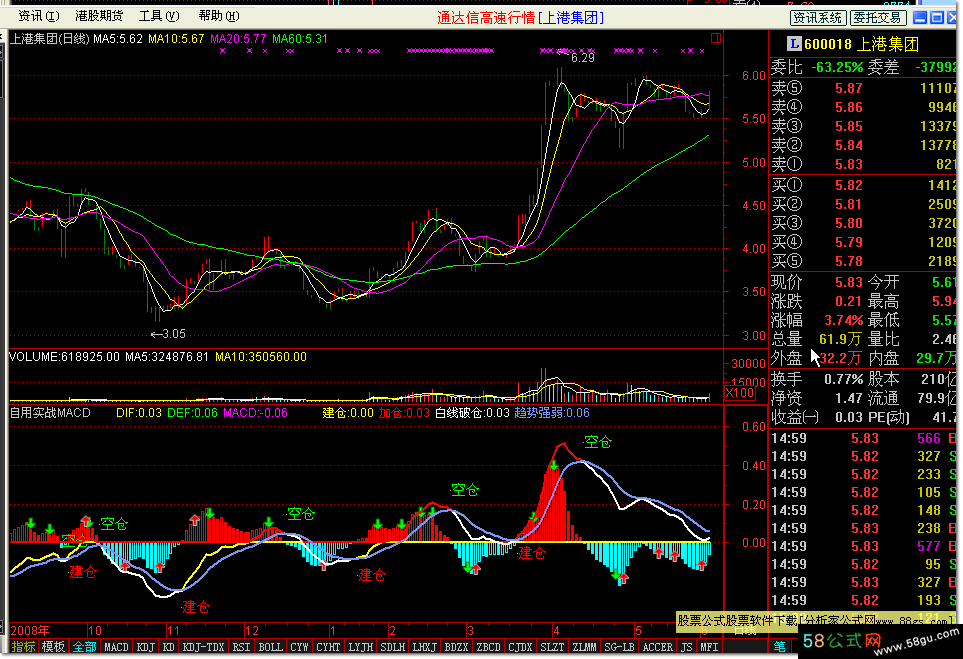Click the 2008年 marker on the time axis
The height and width of the screenshot is (659, 963).
(x=30, y=631)
